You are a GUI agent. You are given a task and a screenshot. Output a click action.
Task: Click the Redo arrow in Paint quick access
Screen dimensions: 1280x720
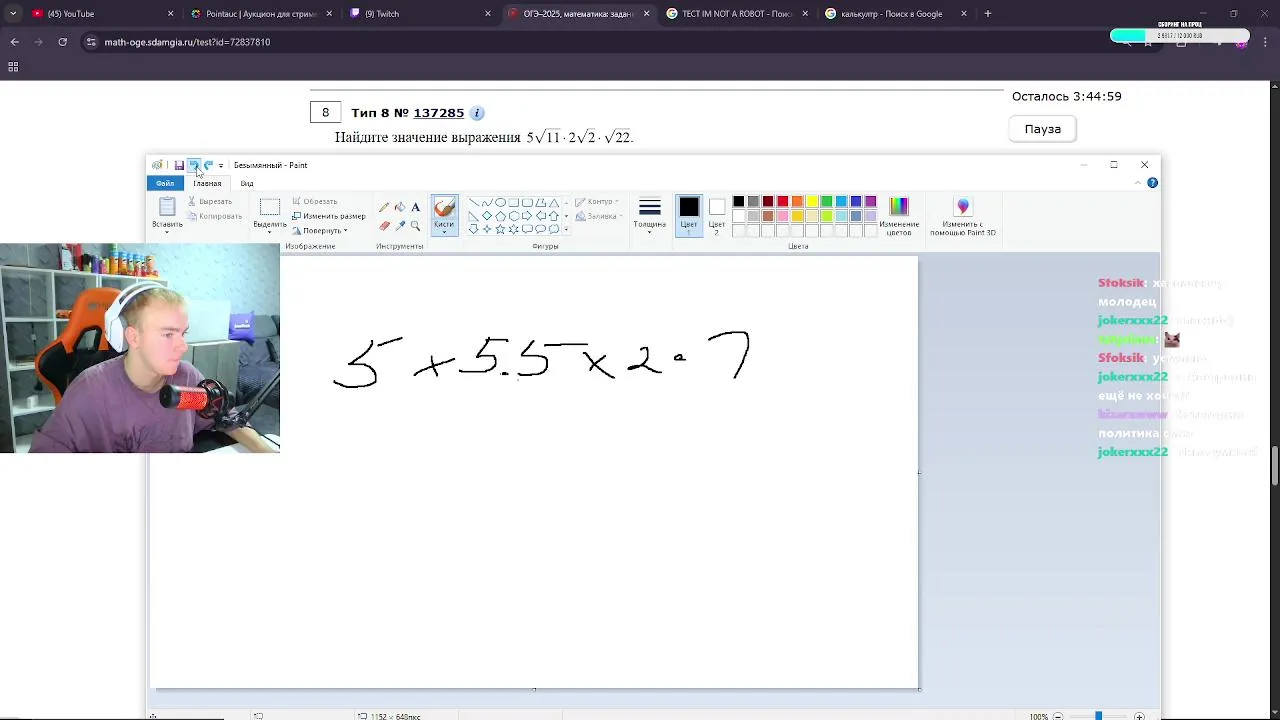click(208, 165)
